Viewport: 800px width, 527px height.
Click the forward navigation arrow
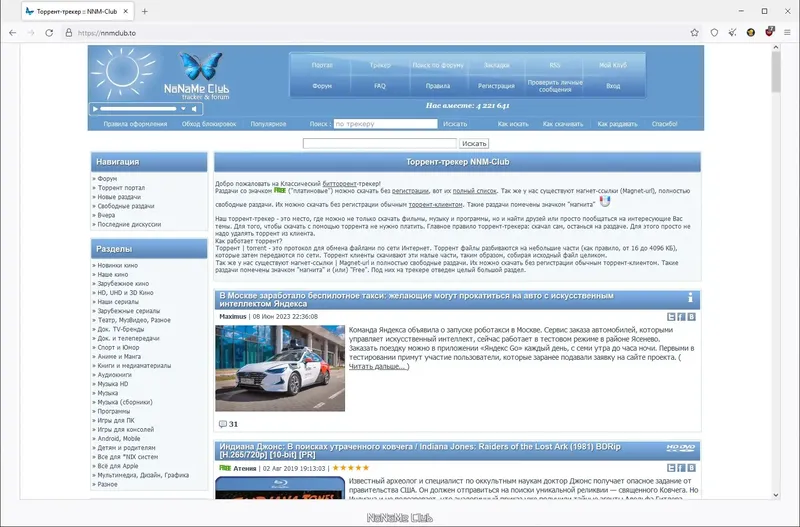pos(31,33)
